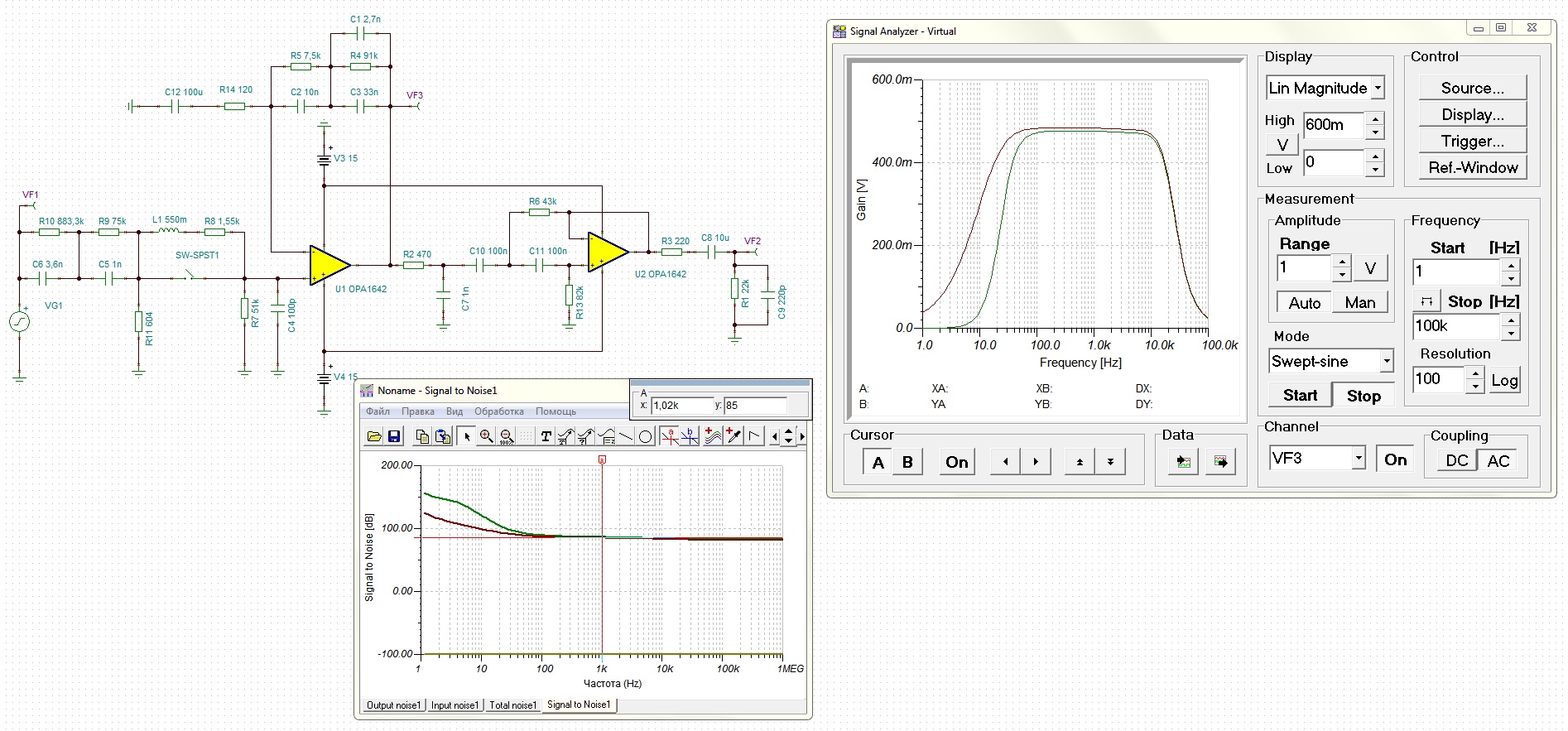The height and width of the screenshot is (731, 1568).
Task: Switch to the Output noise1 tab
Action: pyautogui.click(x=394, y=705)
